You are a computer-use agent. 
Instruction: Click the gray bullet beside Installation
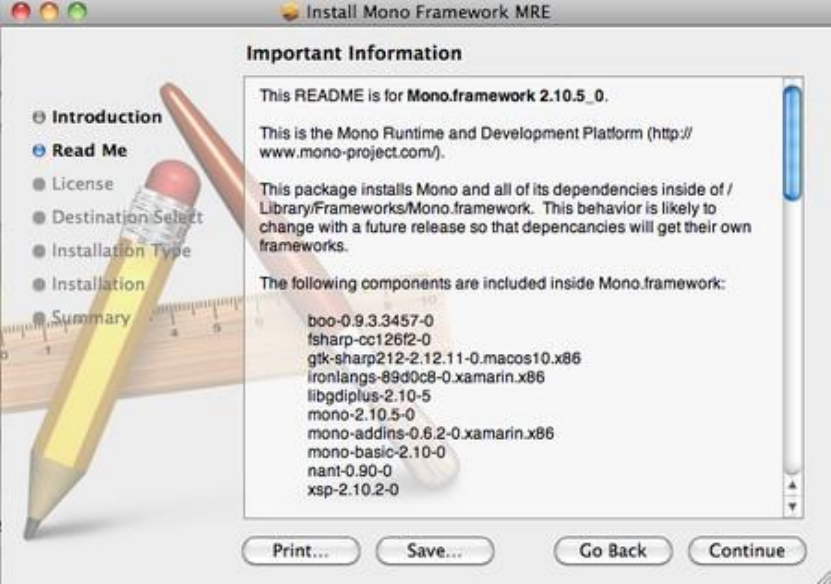[x=39, y=285]
